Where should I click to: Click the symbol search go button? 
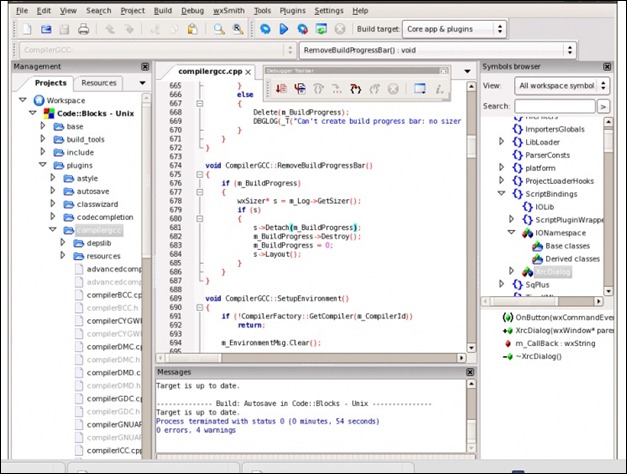[x=603, y=106]
